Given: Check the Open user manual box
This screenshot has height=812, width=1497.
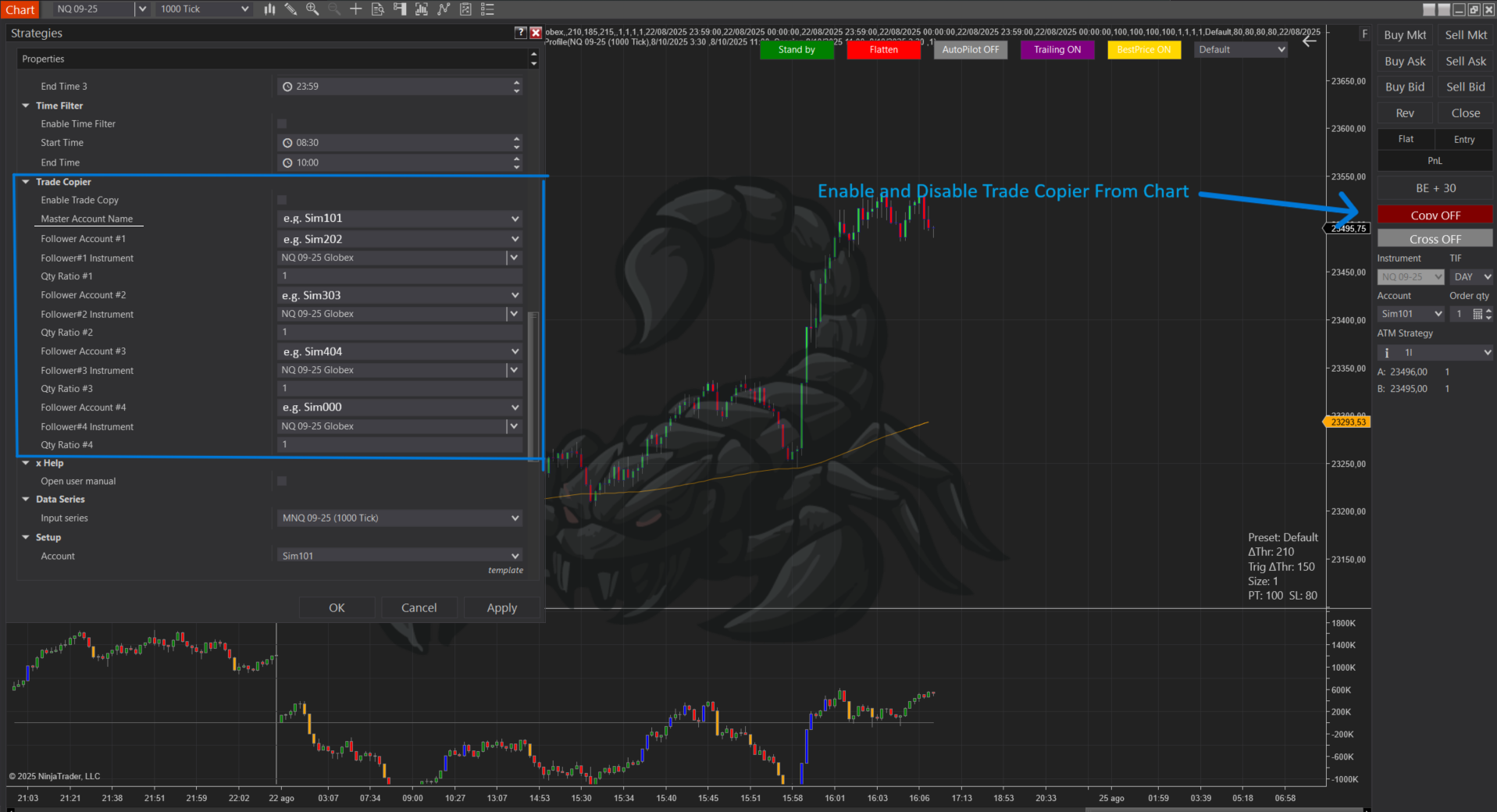Looking at the screenshot, I should click(x=282, y=482).
